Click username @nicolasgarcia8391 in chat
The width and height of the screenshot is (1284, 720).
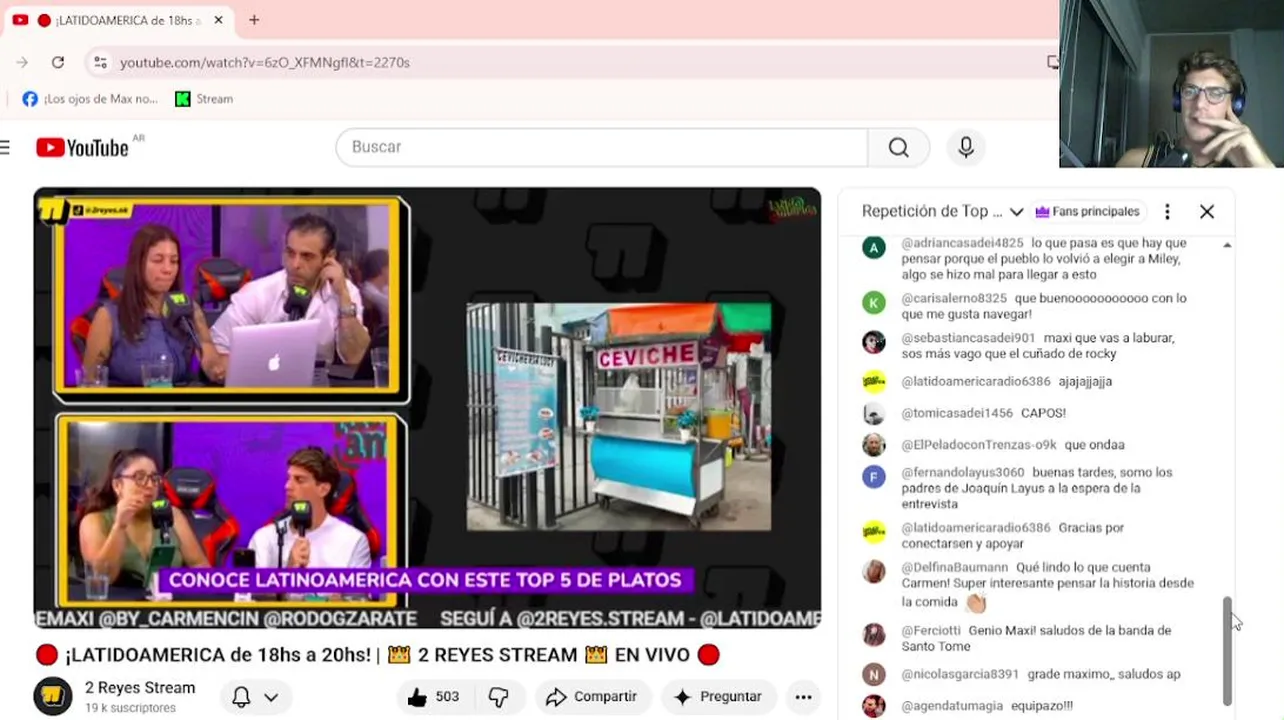pos(960,674)
